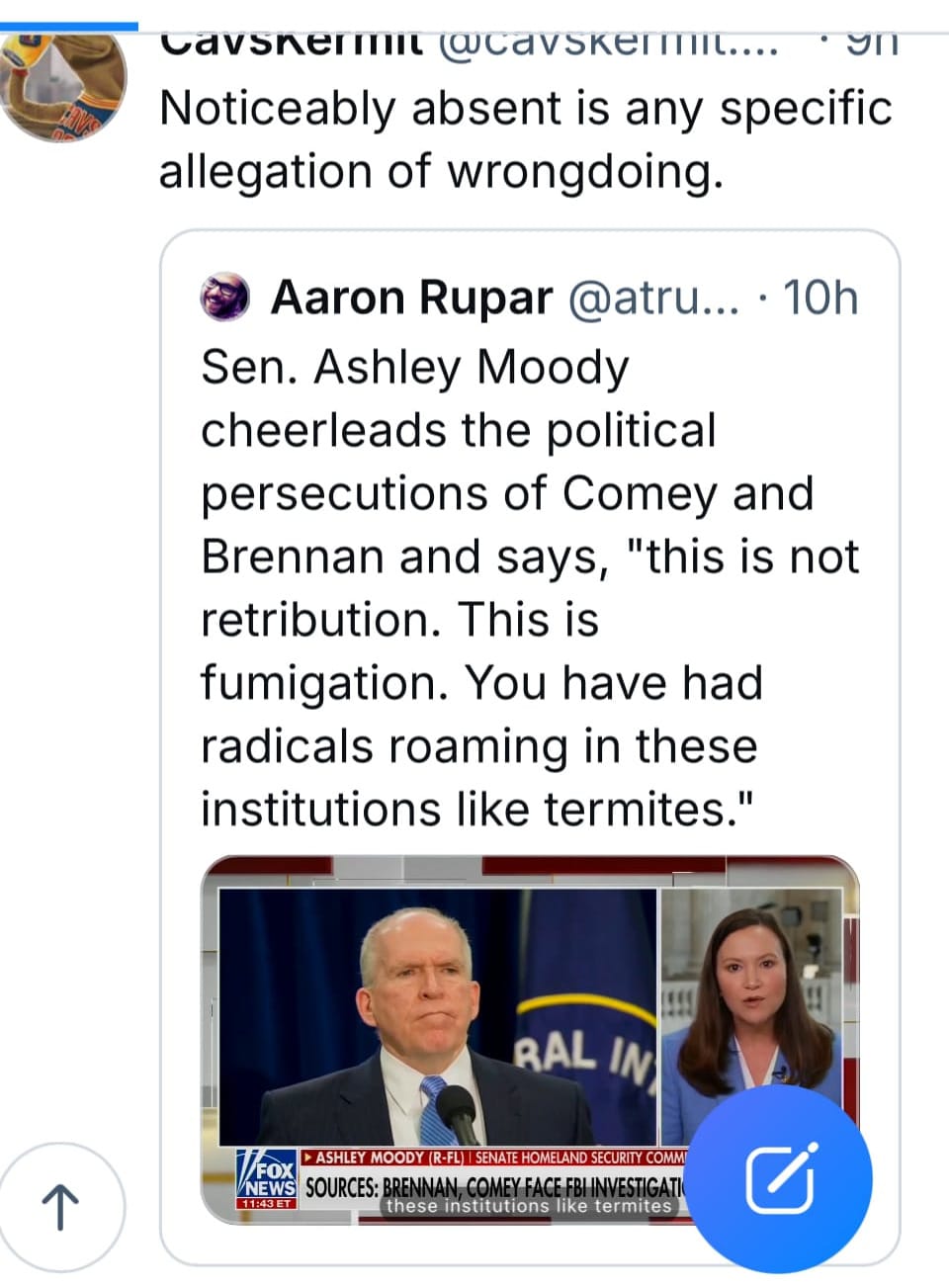This screenshot has height=1288, width=949.
Task: Open Aaron Rupar's display name link
Action: pyautogui.click(x=410, y=298)
